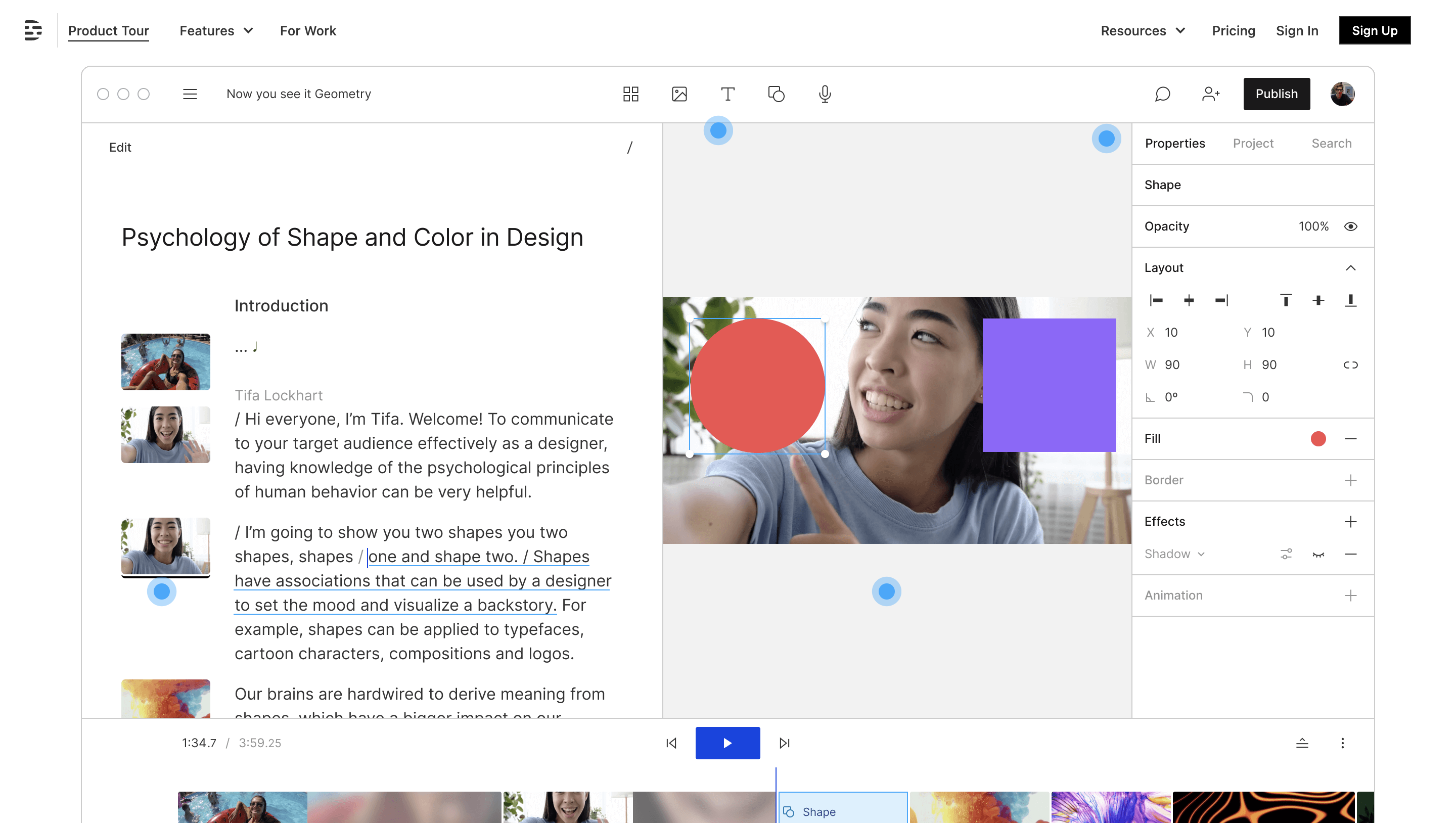Click the Publish button
The width and height of the screenshot is (1456, 823).
[x=1276, y=94]
